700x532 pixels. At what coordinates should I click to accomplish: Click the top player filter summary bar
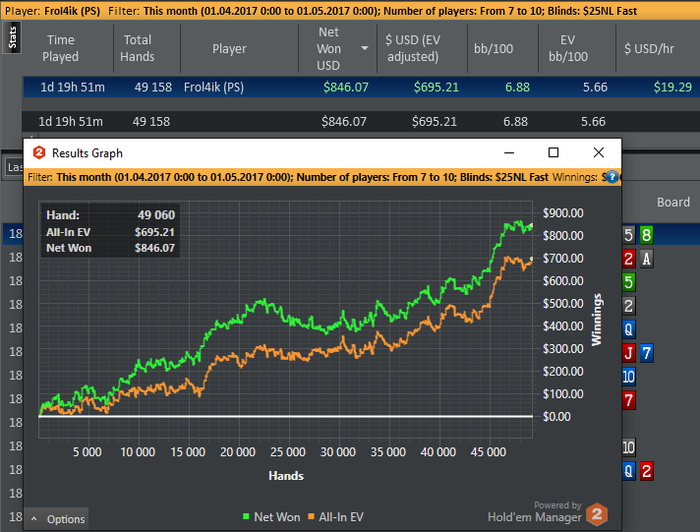[350, 10]
